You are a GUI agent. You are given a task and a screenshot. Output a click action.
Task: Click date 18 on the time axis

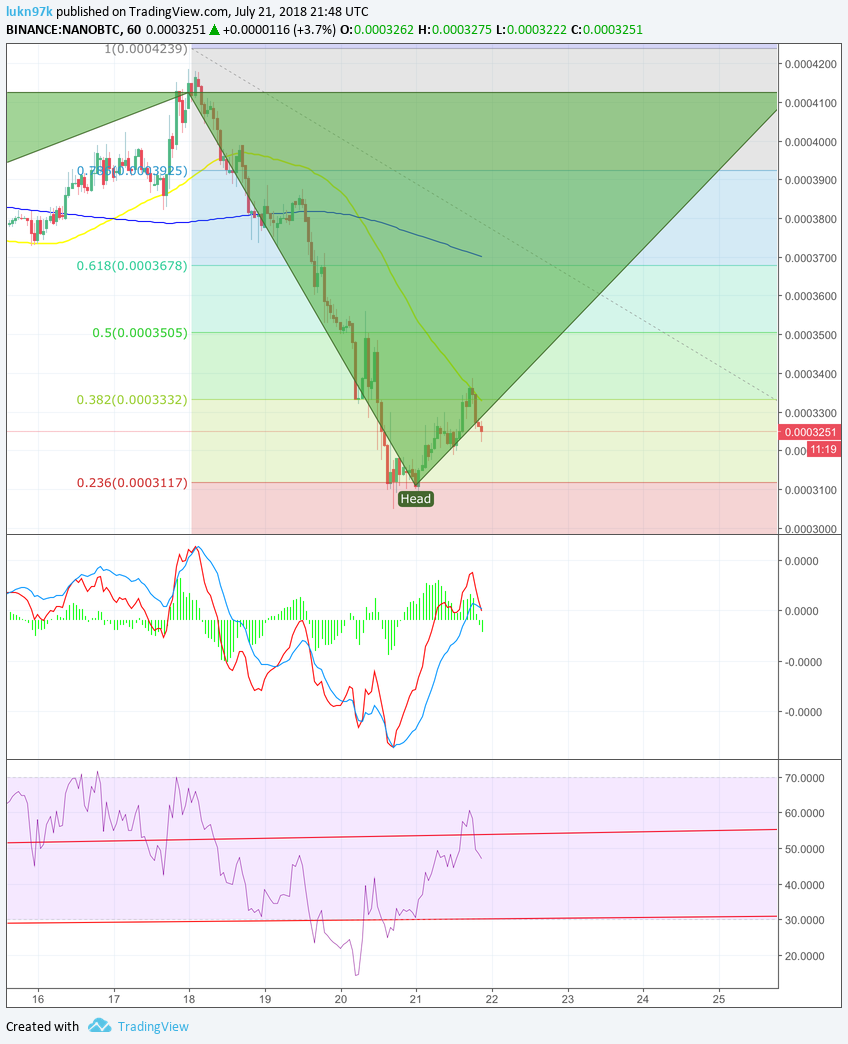point(189,999)
